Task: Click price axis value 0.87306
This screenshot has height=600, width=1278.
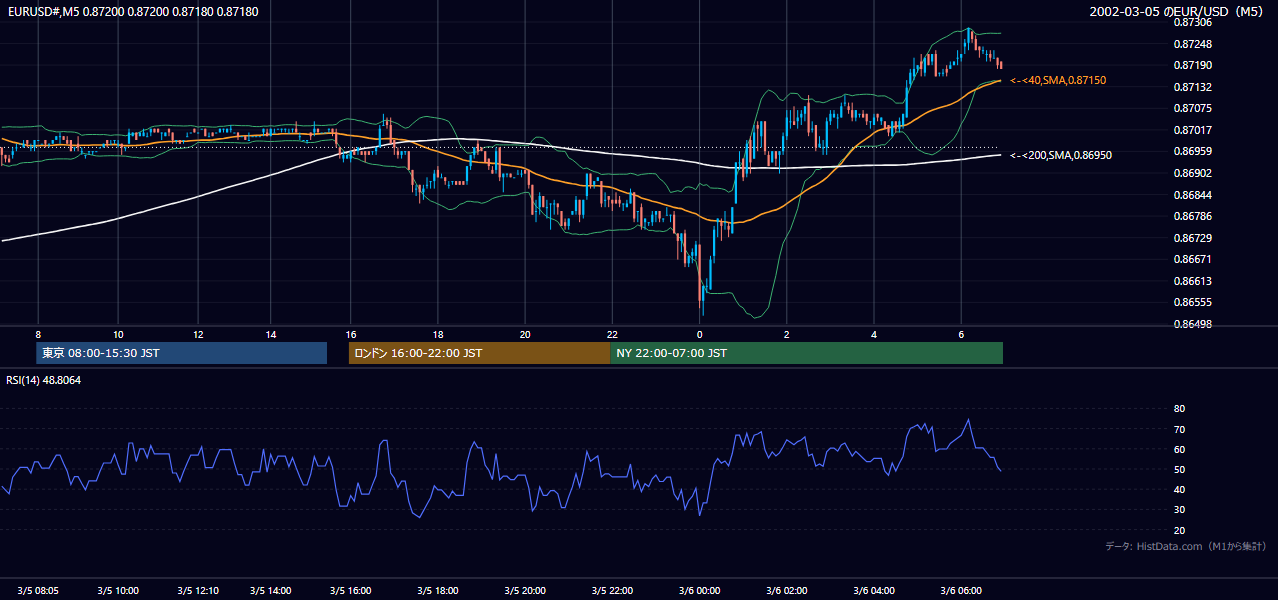Action: point(1192,22)
